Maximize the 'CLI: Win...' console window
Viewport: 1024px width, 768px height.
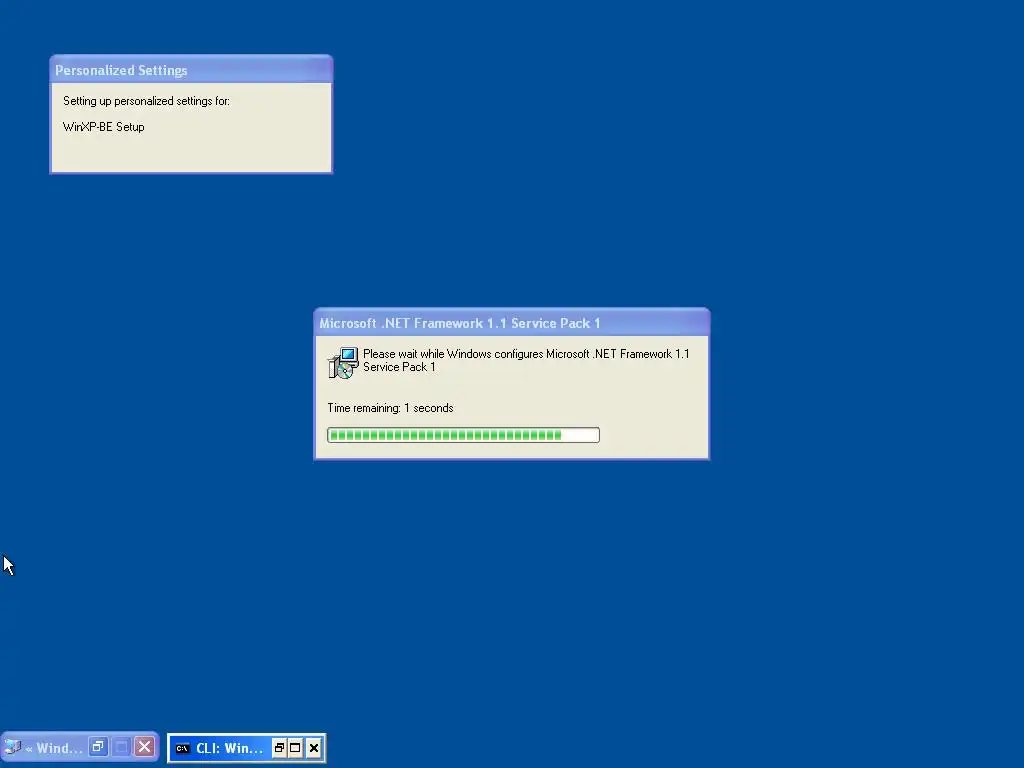pyautogui.click(x=295, y=748)
